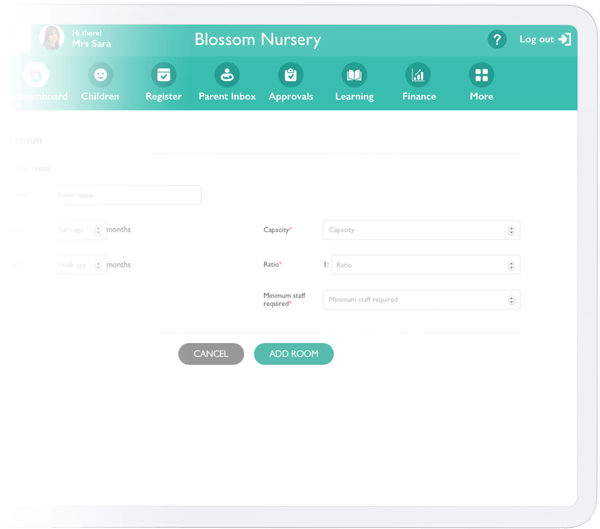The height and width of the screenshot is (529, 600).
Task: Click the Room name text field
Action: pyautogui.click(x=127, y=195)
